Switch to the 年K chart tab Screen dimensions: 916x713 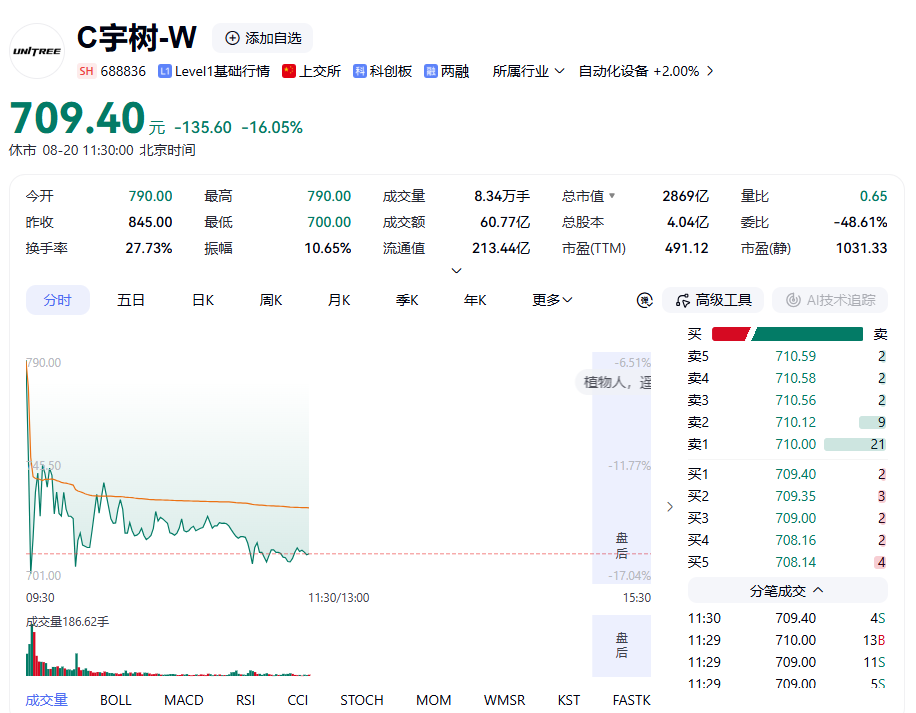point(475,300)
